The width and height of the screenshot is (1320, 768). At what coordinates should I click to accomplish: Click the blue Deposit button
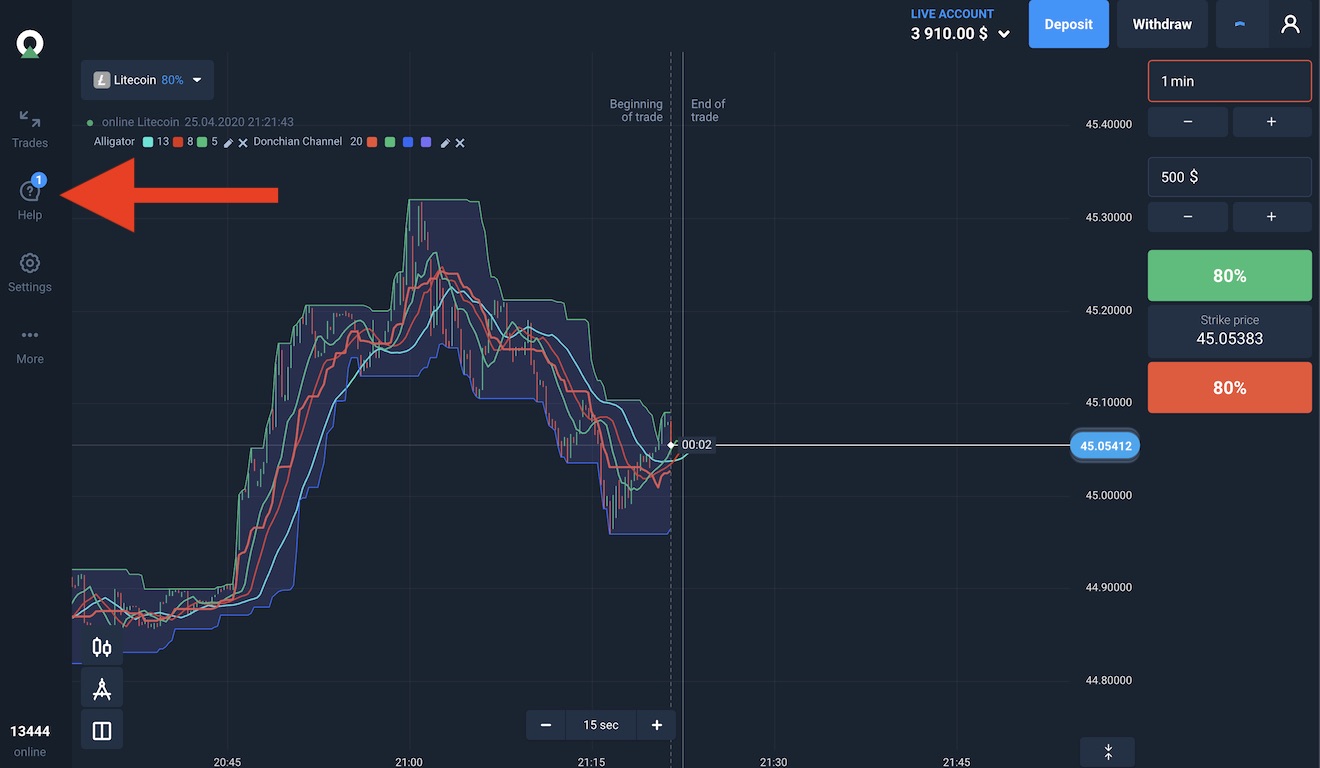coord(1068,24)
